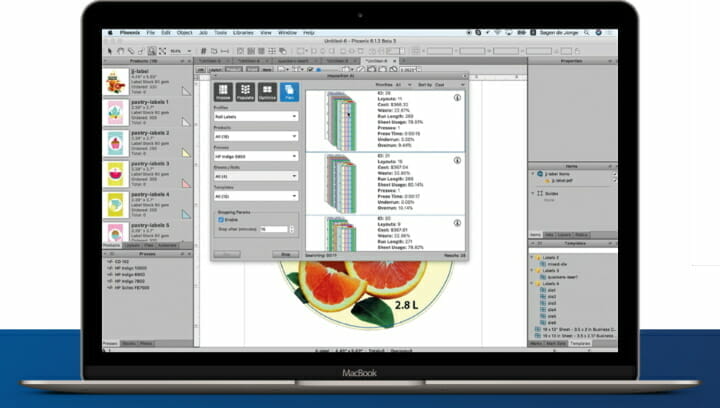Click the Stop after minutes input field
This screenshot has width=720, height=408.
(x=274, y=229)
